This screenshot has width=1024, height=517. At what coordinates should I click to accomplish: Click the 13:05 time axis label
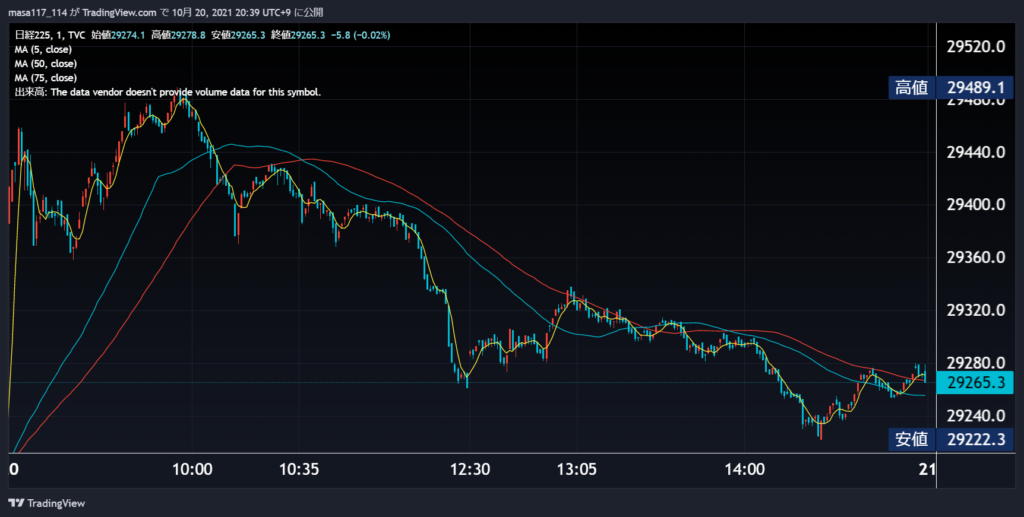point(577,469)
